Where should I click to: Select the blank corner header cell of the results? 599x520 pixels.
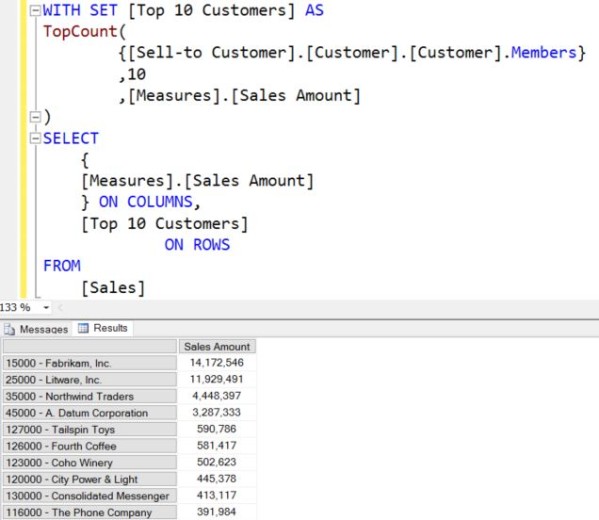coord(90,347)
